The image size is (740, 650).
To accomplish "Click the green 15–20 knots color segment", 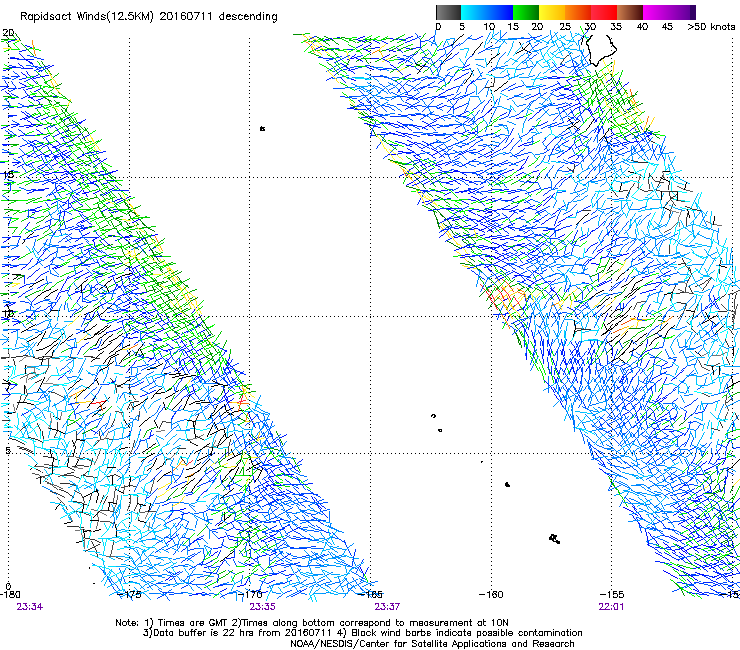I will click(526, 12).
